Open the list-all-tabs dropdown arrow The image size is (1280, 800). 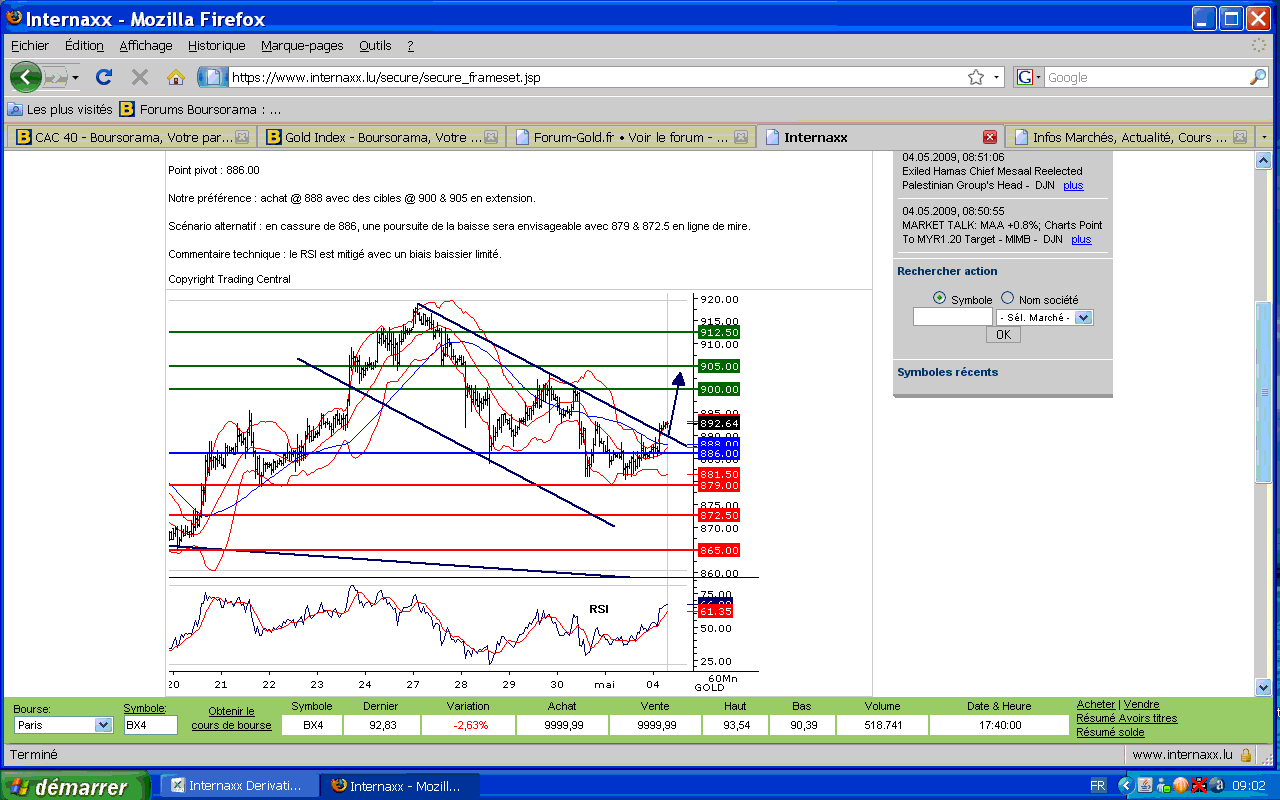pyautogui.click(x=1265, y=137)
